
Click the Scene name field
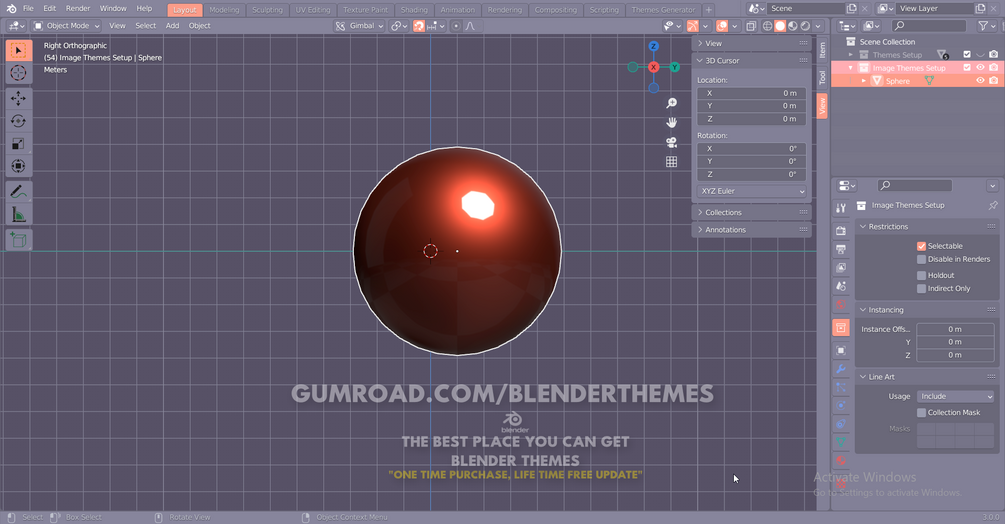tap(806, 9)
